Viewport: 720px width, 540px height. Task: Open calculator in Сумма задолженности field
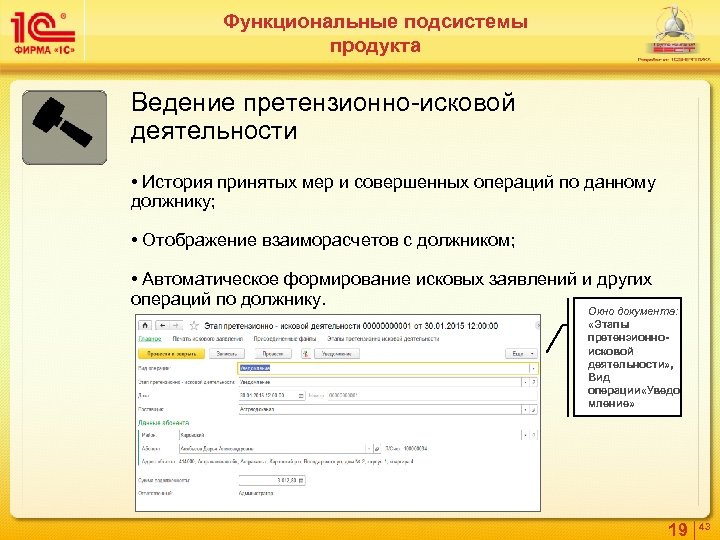coord(301,480)
